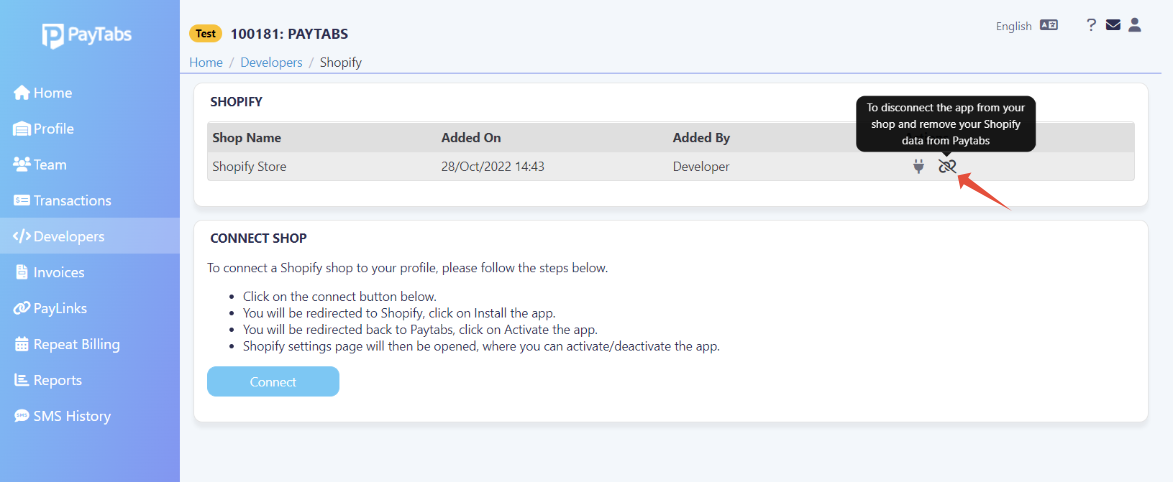Click the disconnect broken-link icon for Shopify Store
The height and width of the screenshot is (482, 1173).
click(947, 166)
